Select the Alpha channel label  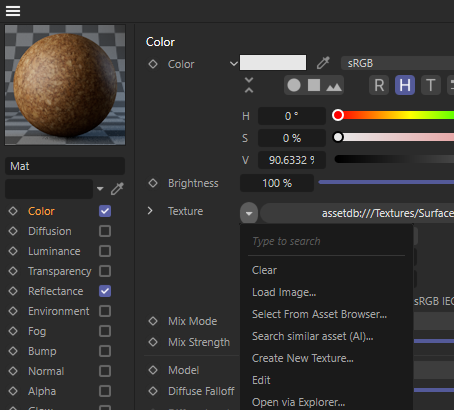[x=42, y=391]
